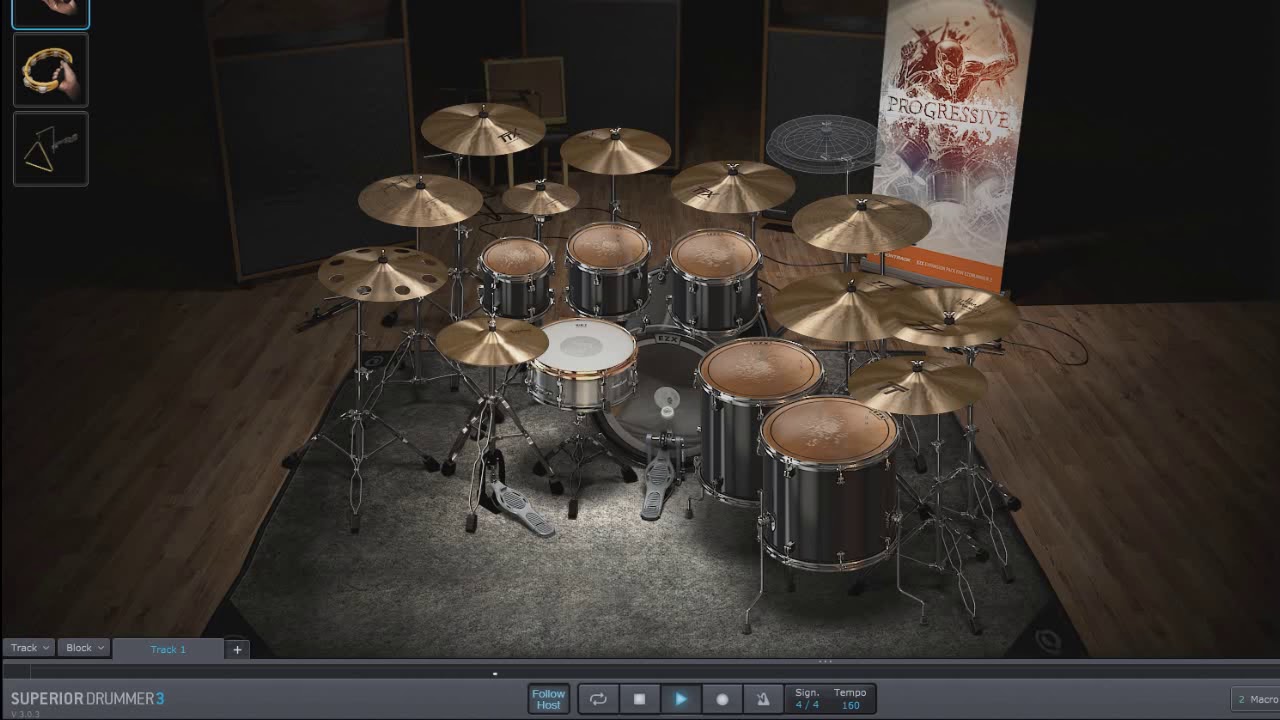Hit the cymbal overlapping the Progressive banner
This screenshot has height=720, width=1280.
tap(862, 222)
